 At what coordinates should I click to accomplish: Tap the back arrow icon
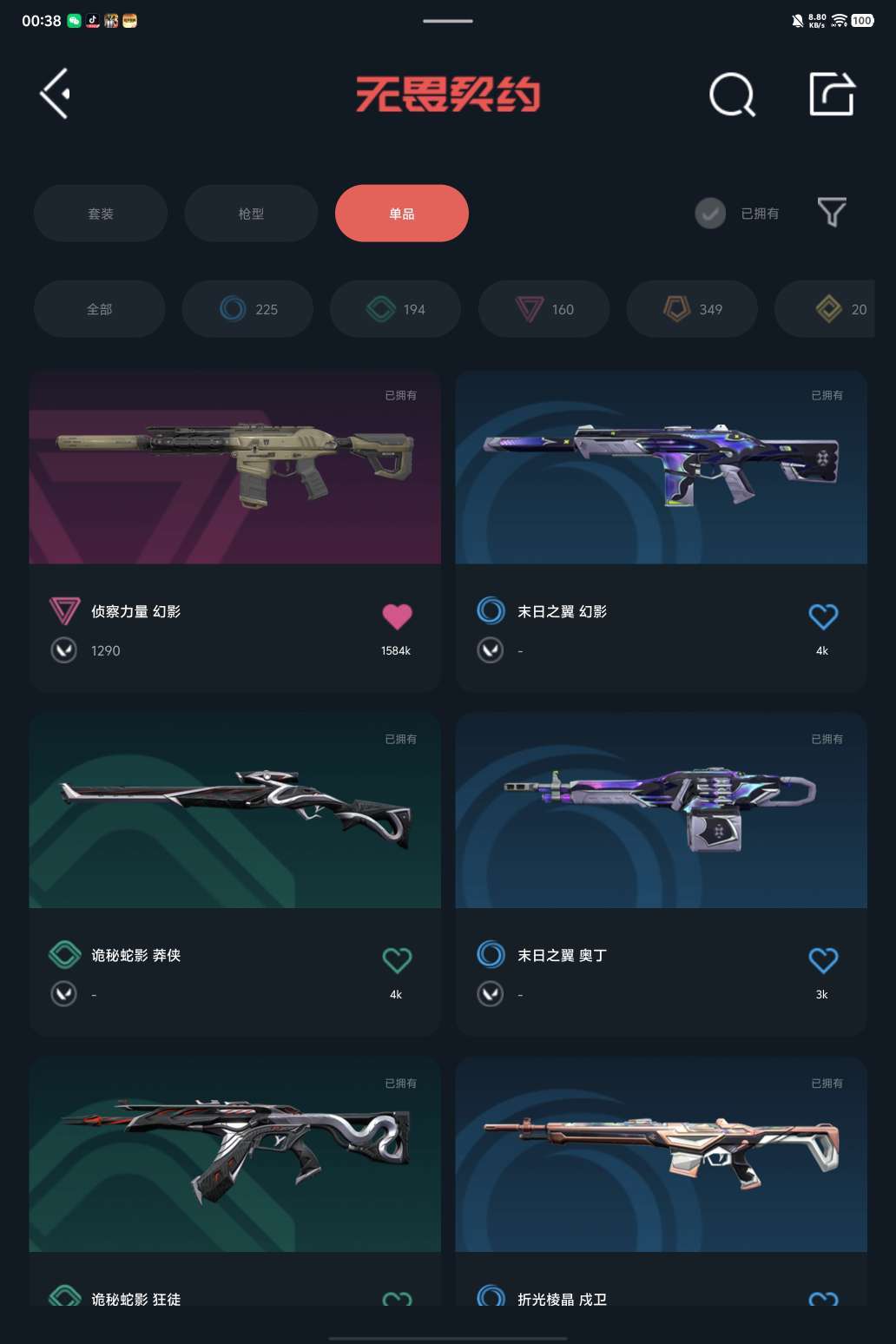tap(55, 94)
